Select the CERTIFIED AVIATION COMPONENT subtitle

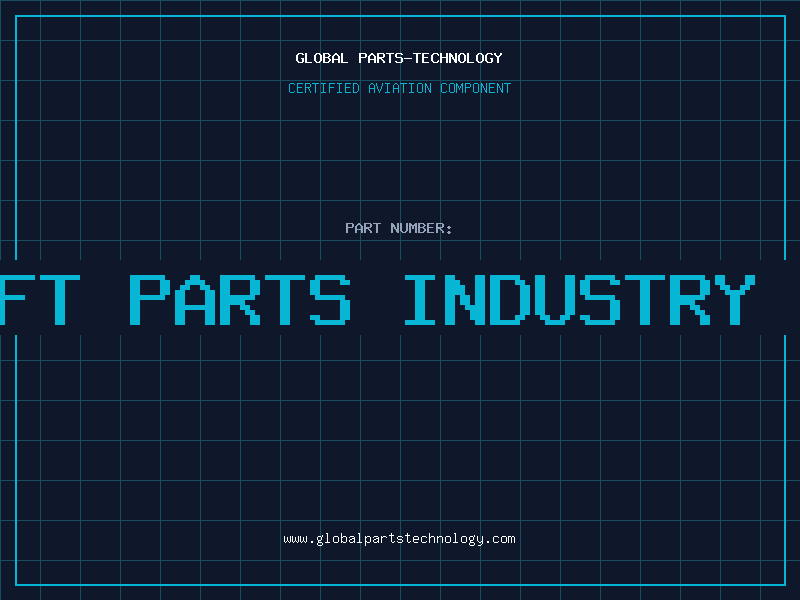pos(399,88)
